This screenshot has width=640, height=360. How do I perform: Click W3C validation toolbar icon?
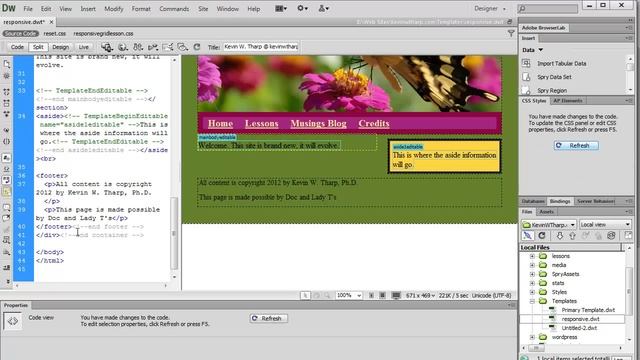point(153,47)
